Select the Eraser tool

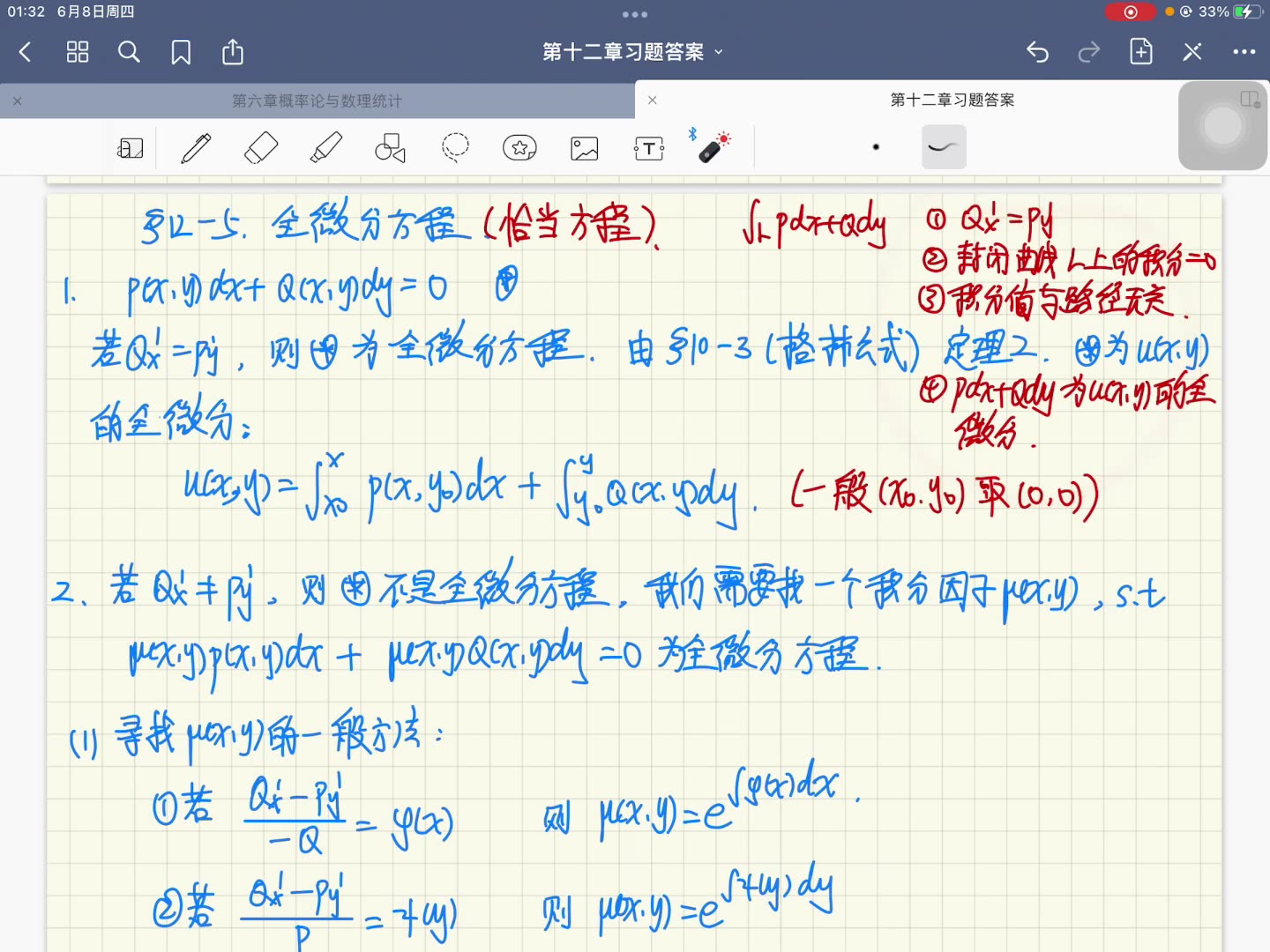[261, 148]
